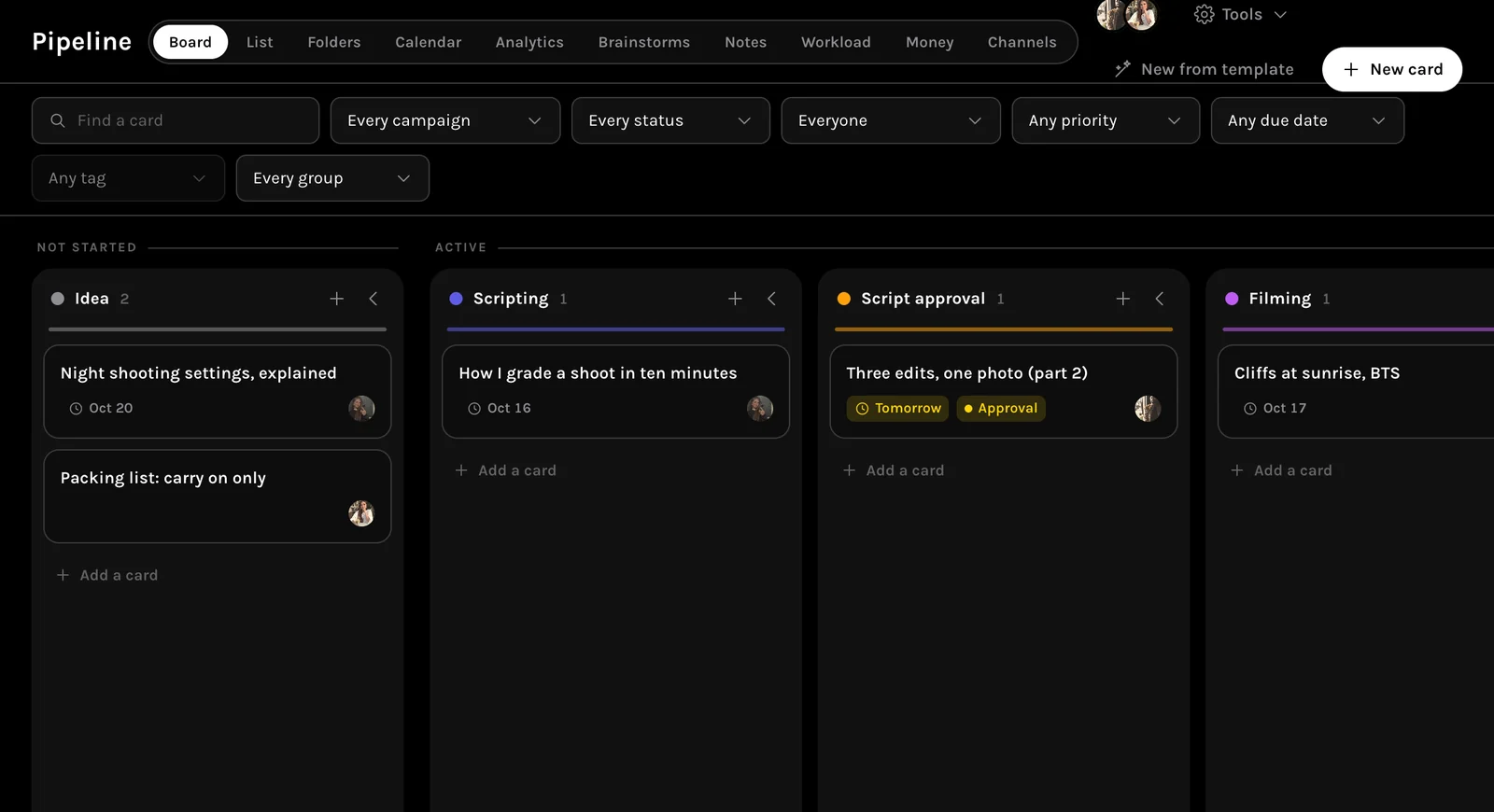The height and width of the screenshot is (812, 1494).
Task: Click the avatar on the Packing list card
Action: (361, 512)
